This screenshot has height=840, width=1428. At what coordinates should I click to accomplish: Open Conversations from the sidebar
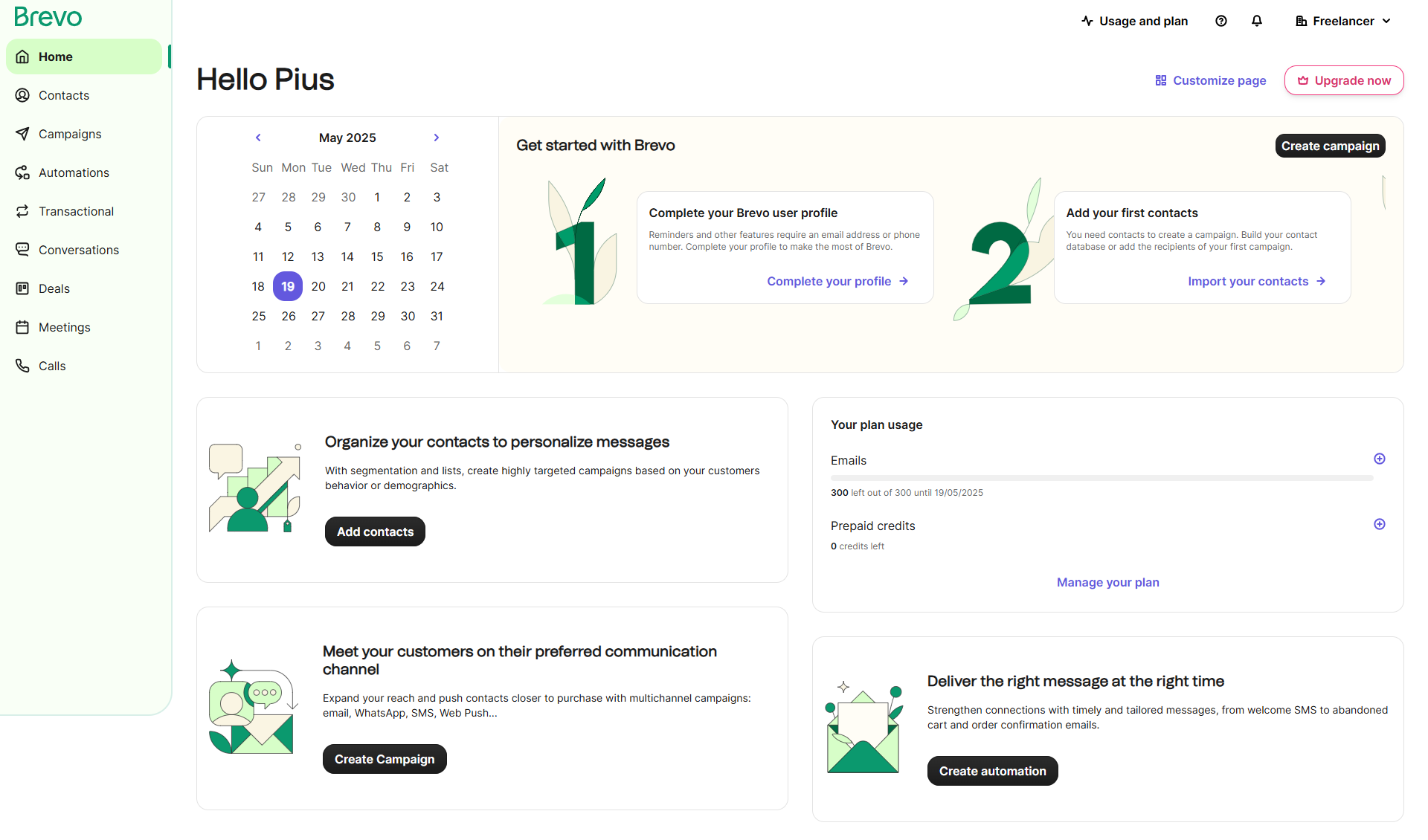point(84,250)
